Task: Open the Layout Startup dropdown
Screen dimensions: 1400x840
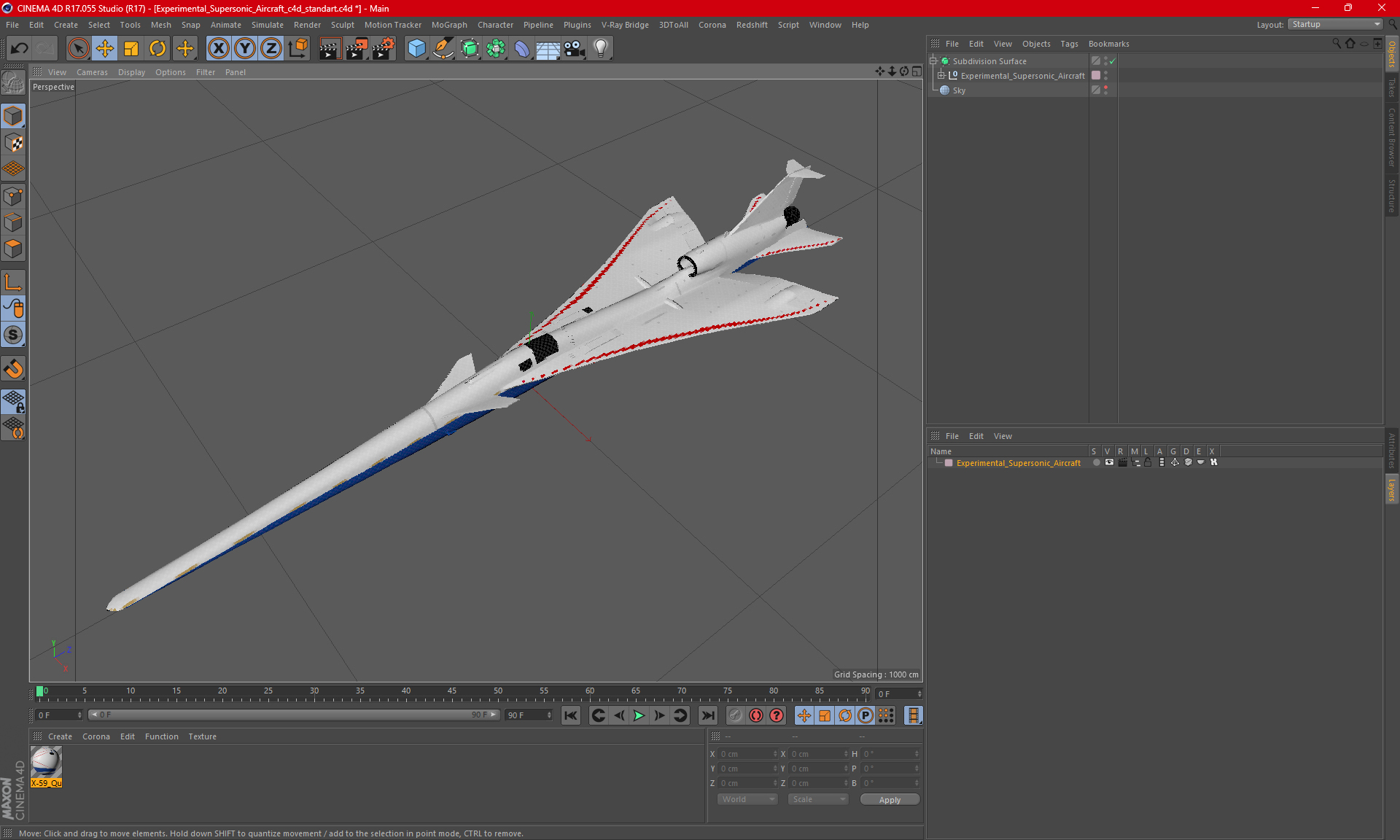Action: (1336, 25)
